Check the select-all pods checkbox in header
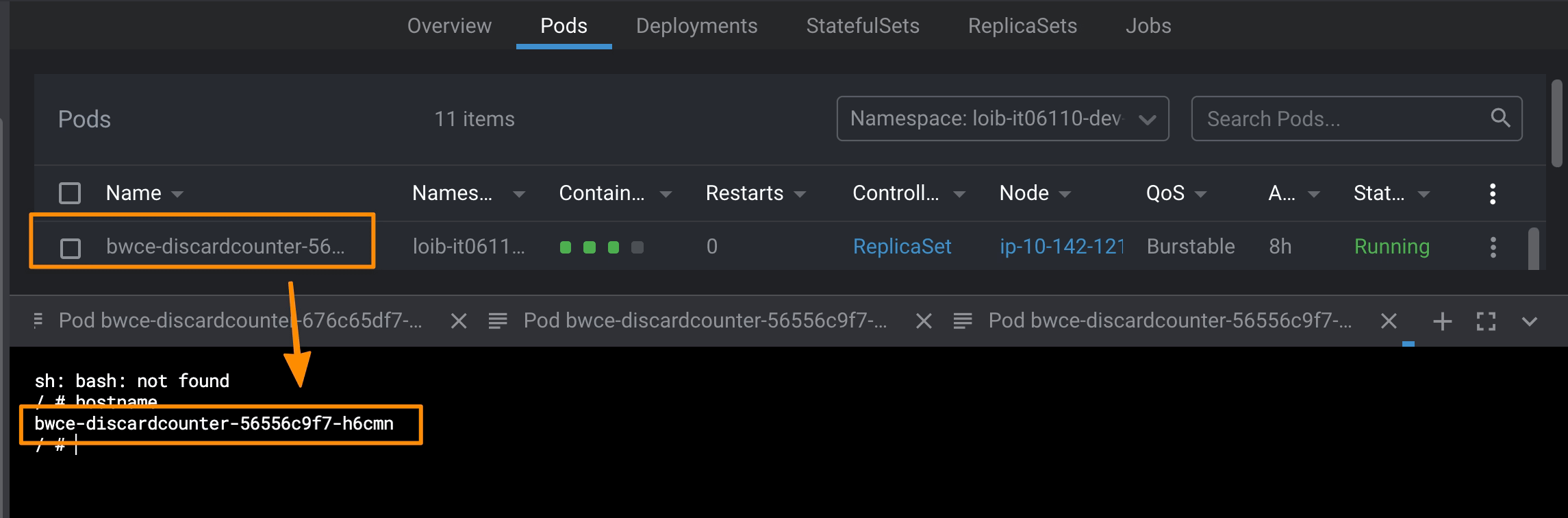The image size is (1568, 518). (69, 193)
